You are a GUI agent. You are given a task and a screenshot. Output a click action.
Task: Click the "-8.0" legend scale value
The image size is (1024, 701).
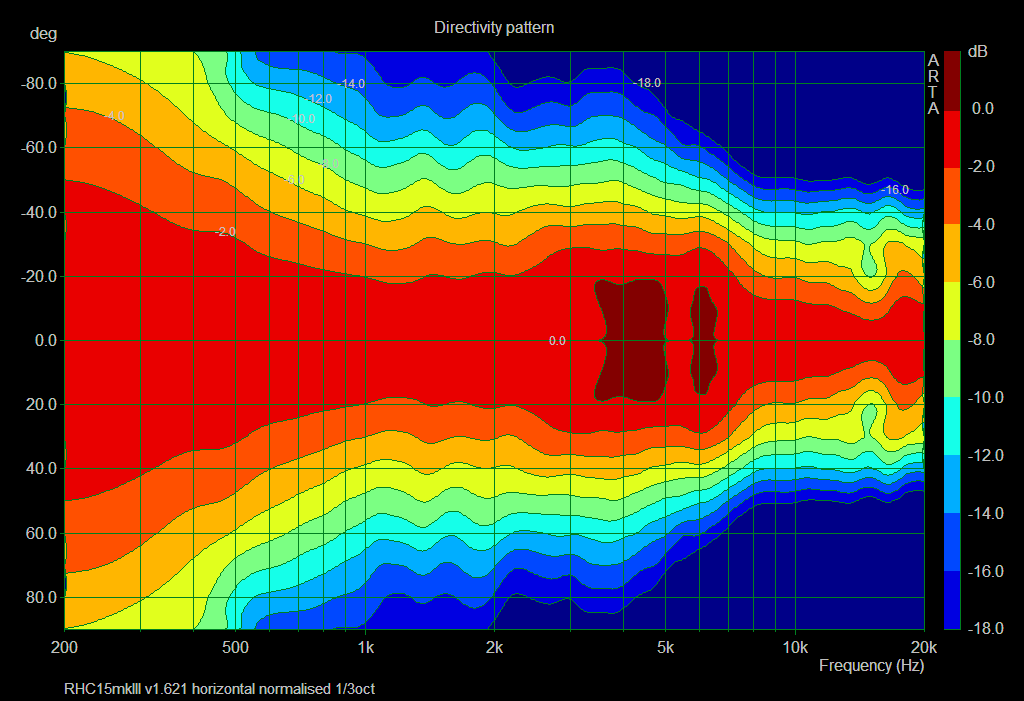click(x=981, y=340)
